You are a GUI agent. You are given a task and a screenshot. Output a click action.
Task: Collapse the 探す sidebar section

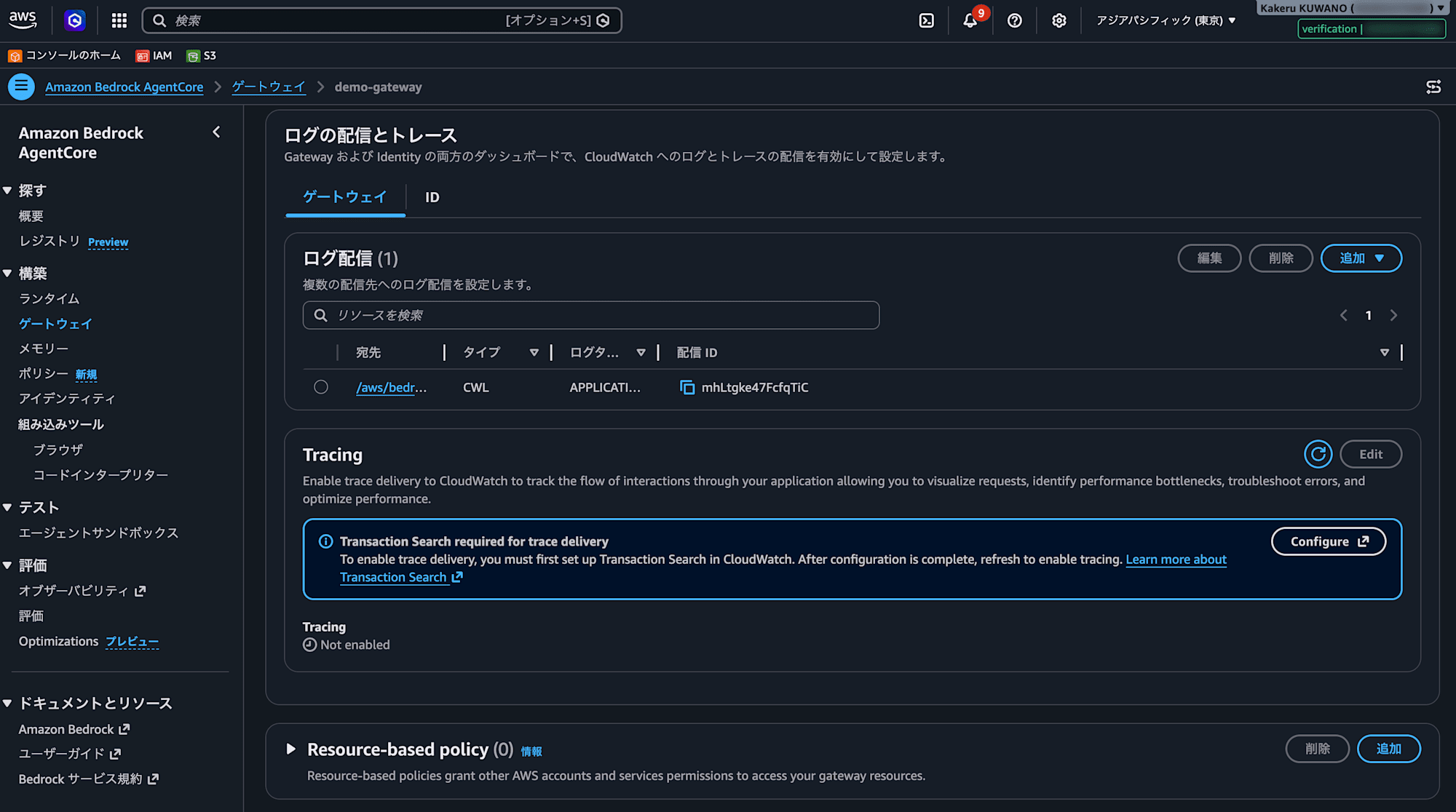click(7, 191)
